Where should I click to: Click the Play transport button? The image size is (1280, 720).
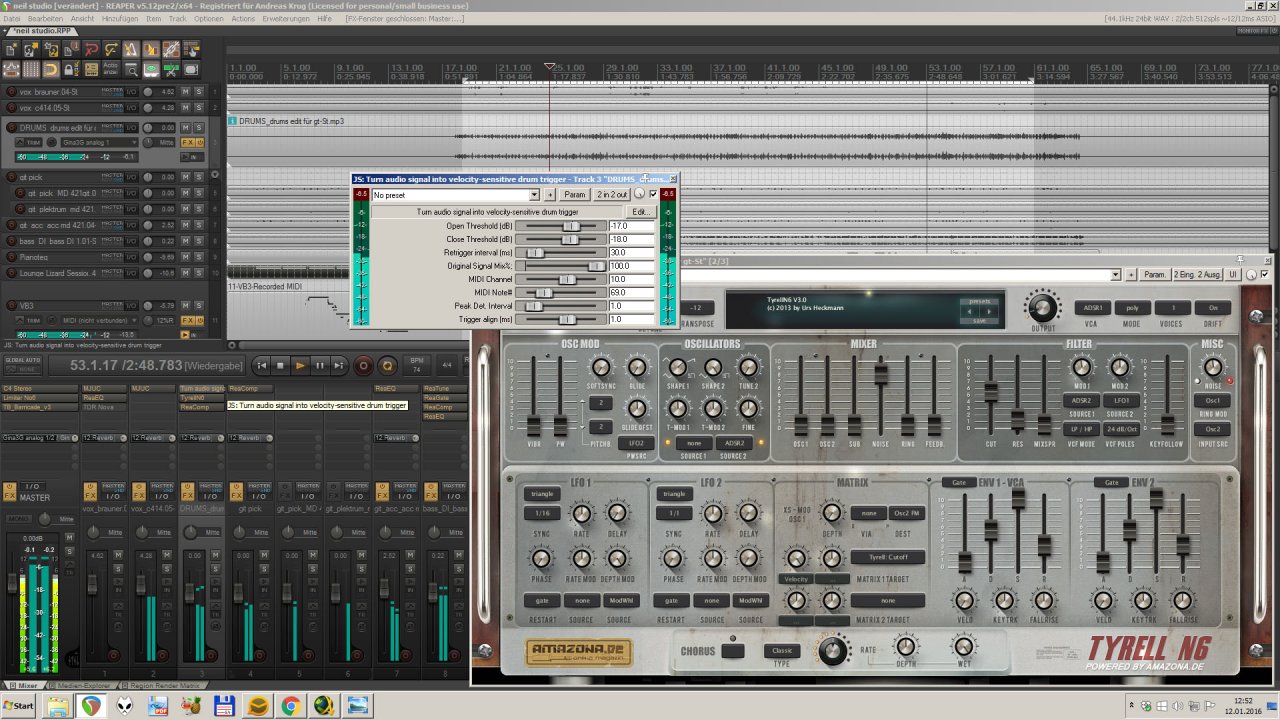300,366
